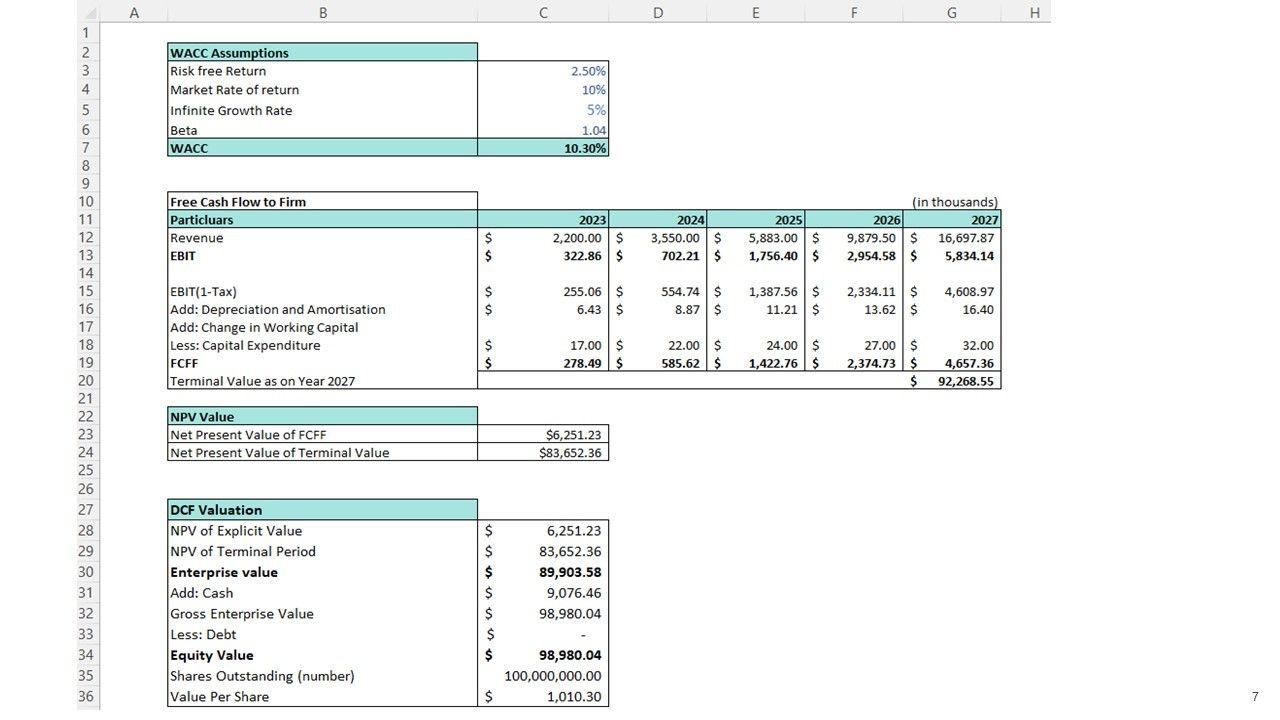
Task: Select Value Per Share amount 1,010.30
Action: pos(543,697)
